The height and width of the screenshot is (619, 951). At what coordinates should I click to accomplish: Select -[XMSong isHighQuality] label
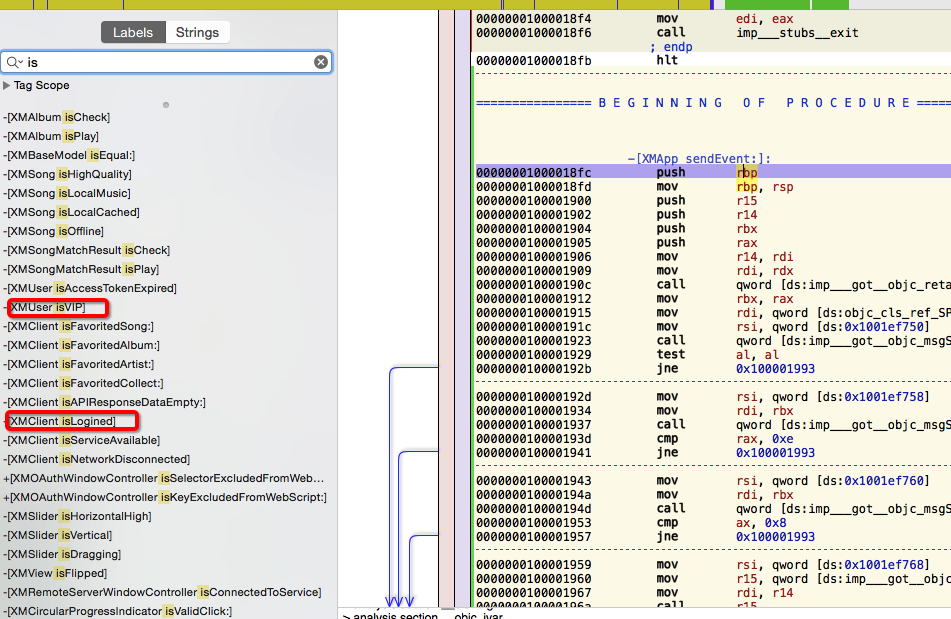pyautogui.click(x=67, y=174)
